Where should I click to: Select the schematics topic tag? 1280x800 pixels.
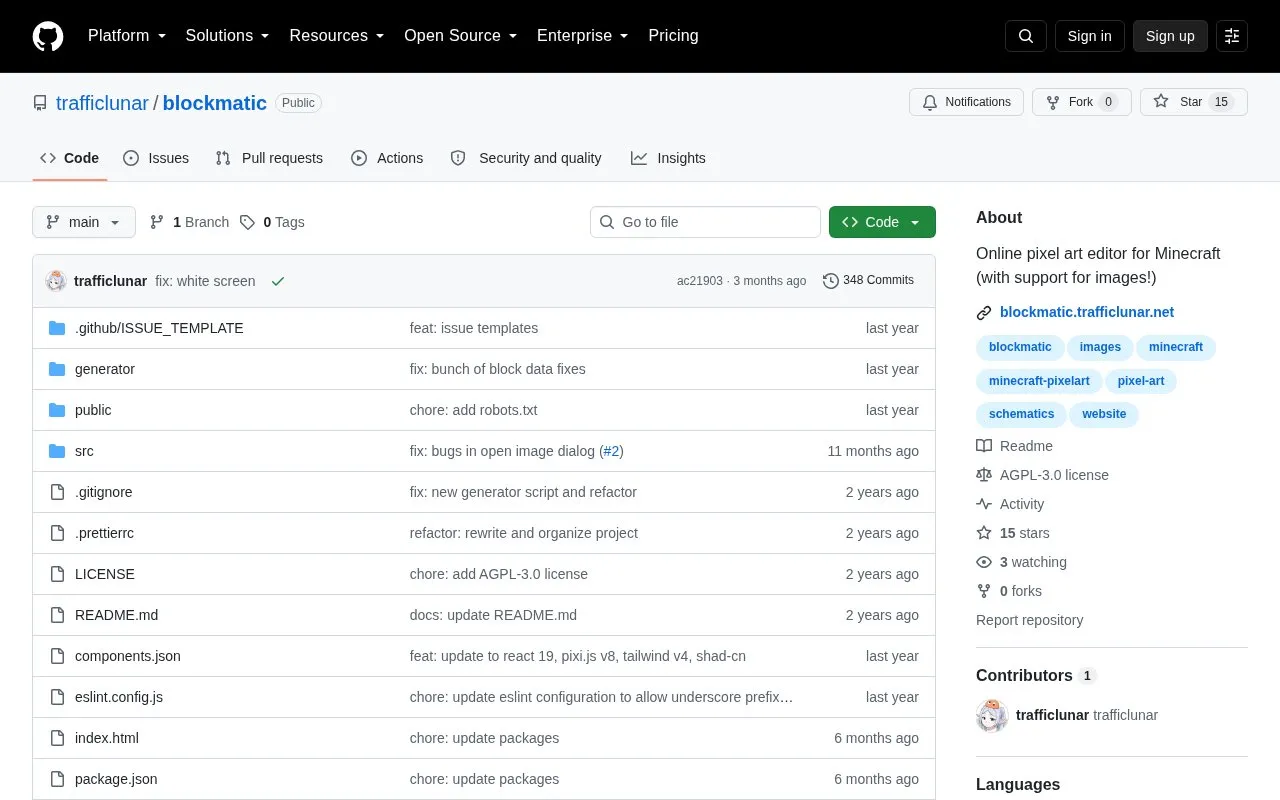(1021, 414)
